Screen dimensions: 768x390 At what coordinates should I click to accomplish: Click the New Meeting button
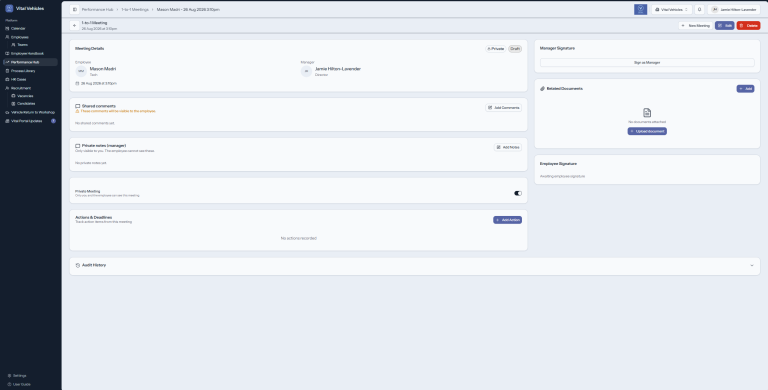pyautogui.click(x=696, y=25)
